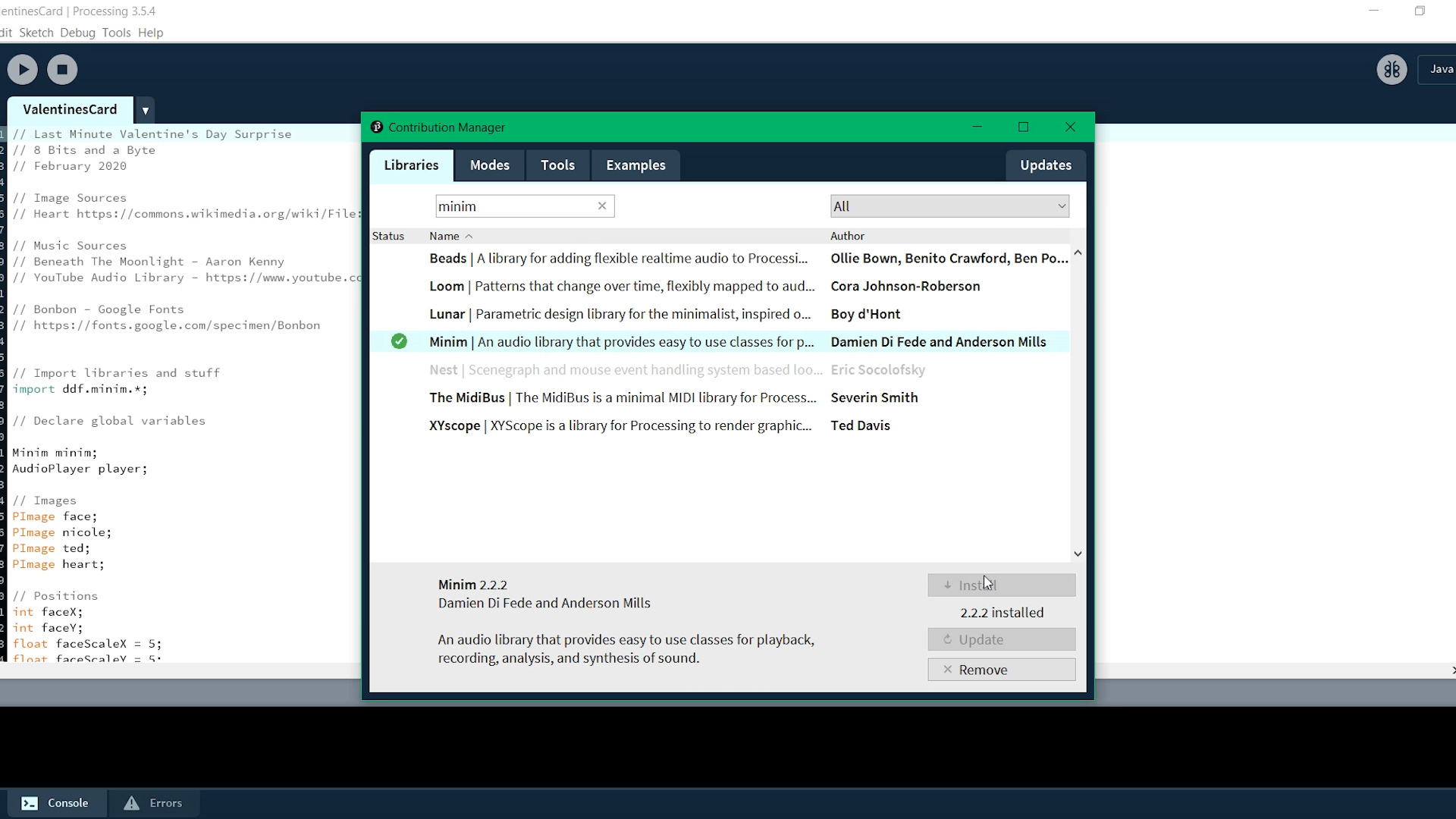Open the Java mode selector
The width and height of the screenshot is (1456, 819).
(1441, 70)
